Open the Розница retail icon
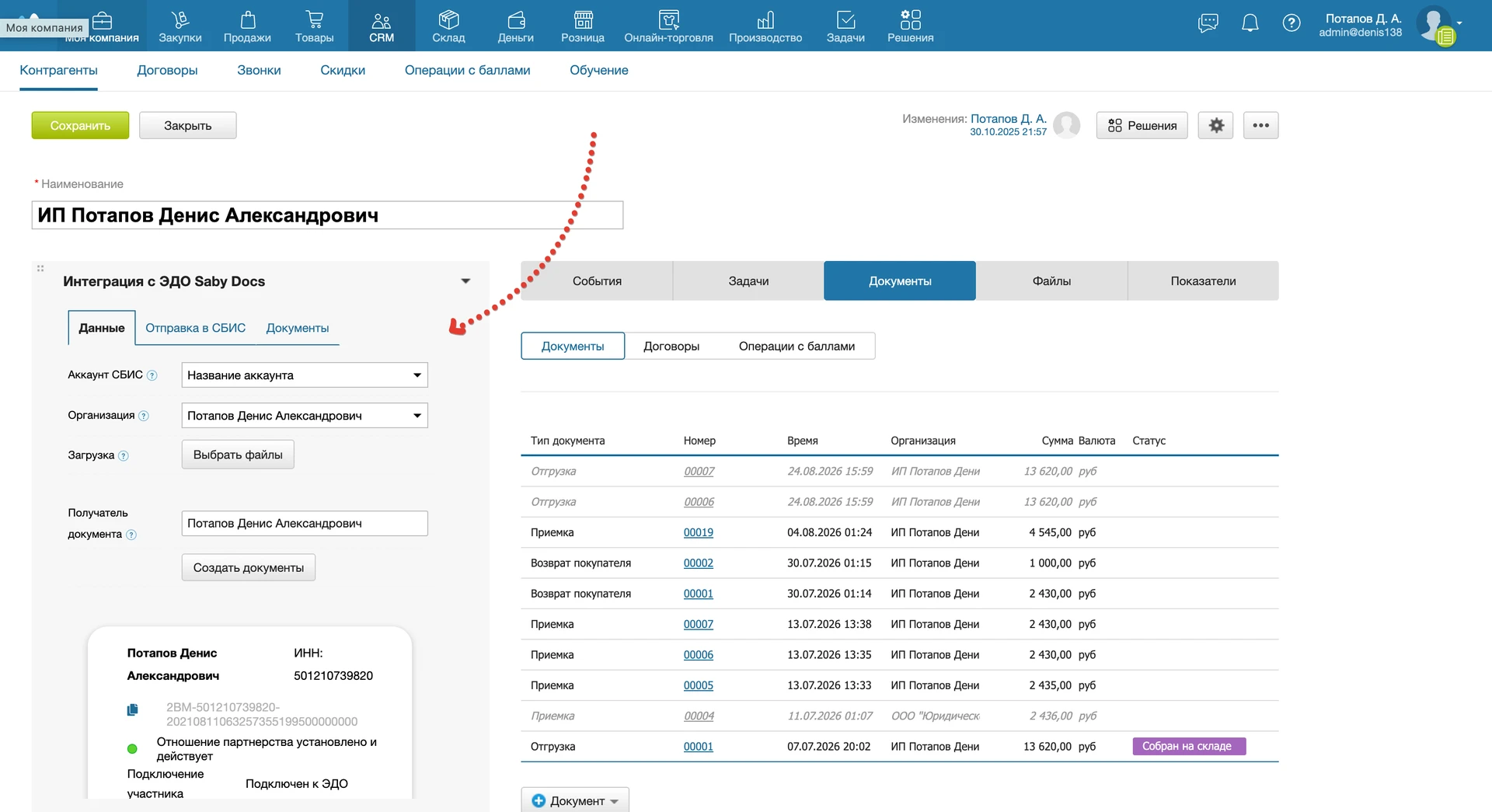This screenshot has width=1492, height=812. (583, 20)
